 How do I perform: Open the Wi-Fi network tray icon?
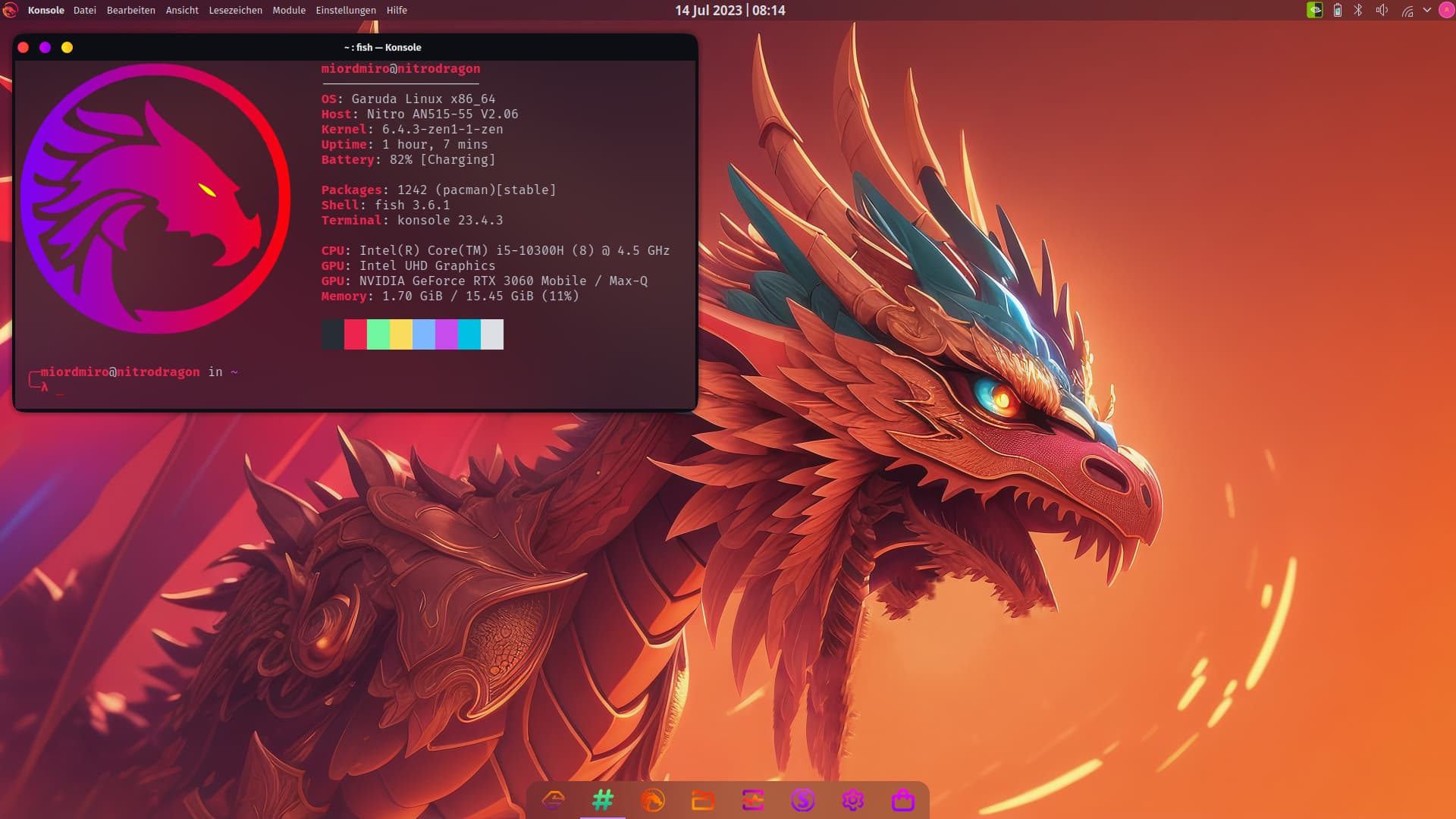pyautogui.click(x=1407, y=11)
